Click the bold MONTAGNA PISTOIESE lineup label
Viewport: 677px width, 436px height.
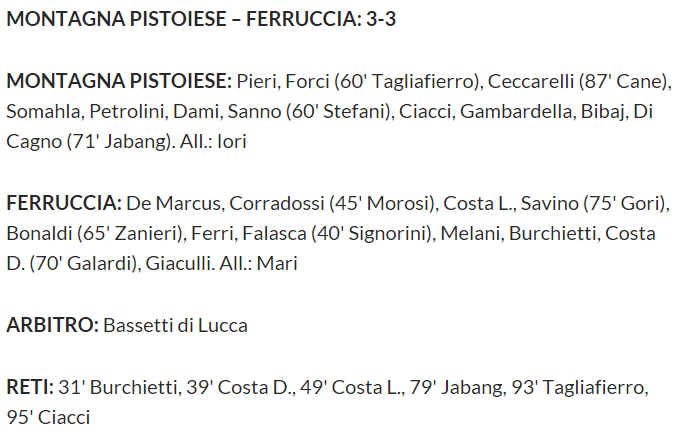point(119,81)
